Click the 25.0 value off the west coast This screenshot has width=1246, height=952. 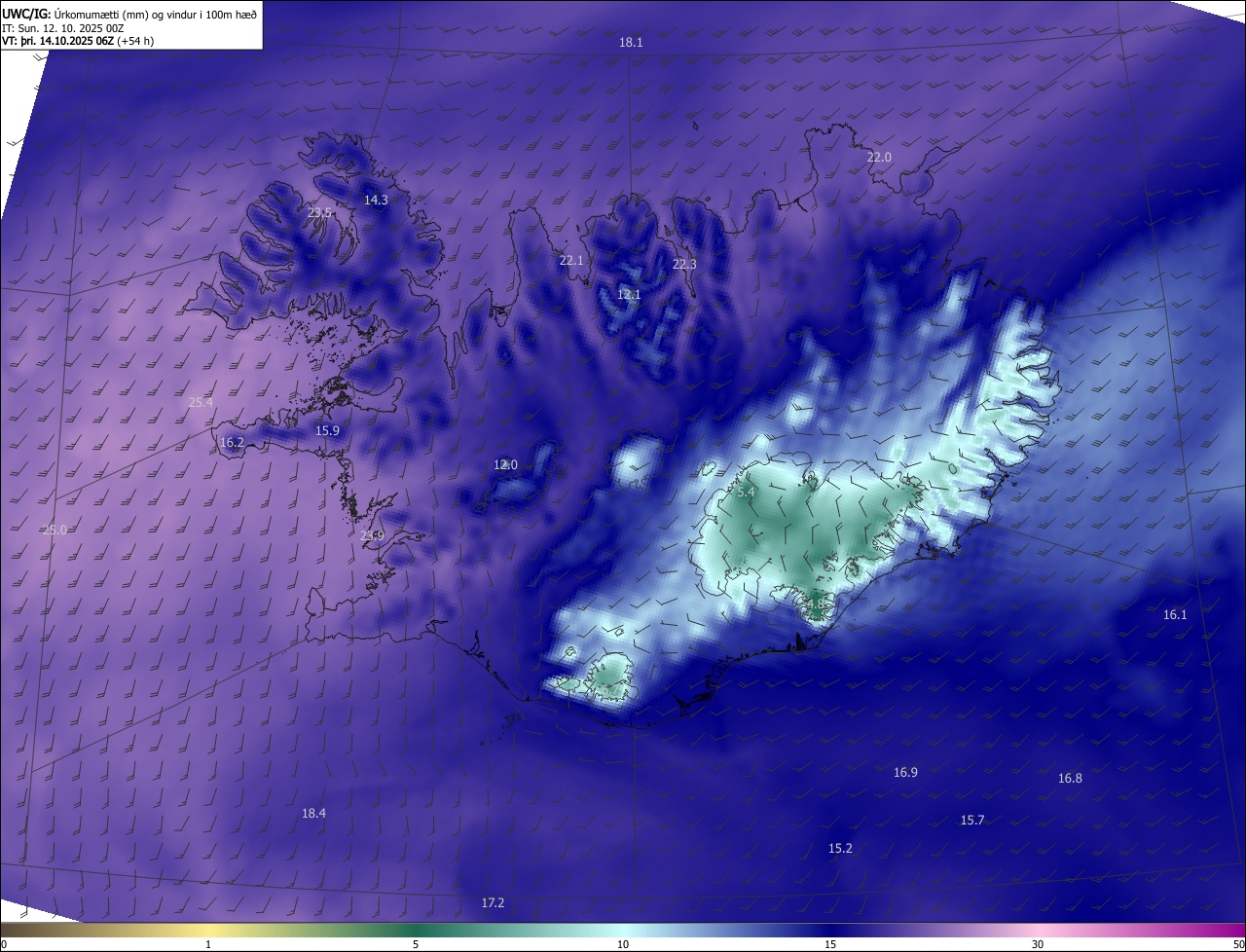point(55,530)
